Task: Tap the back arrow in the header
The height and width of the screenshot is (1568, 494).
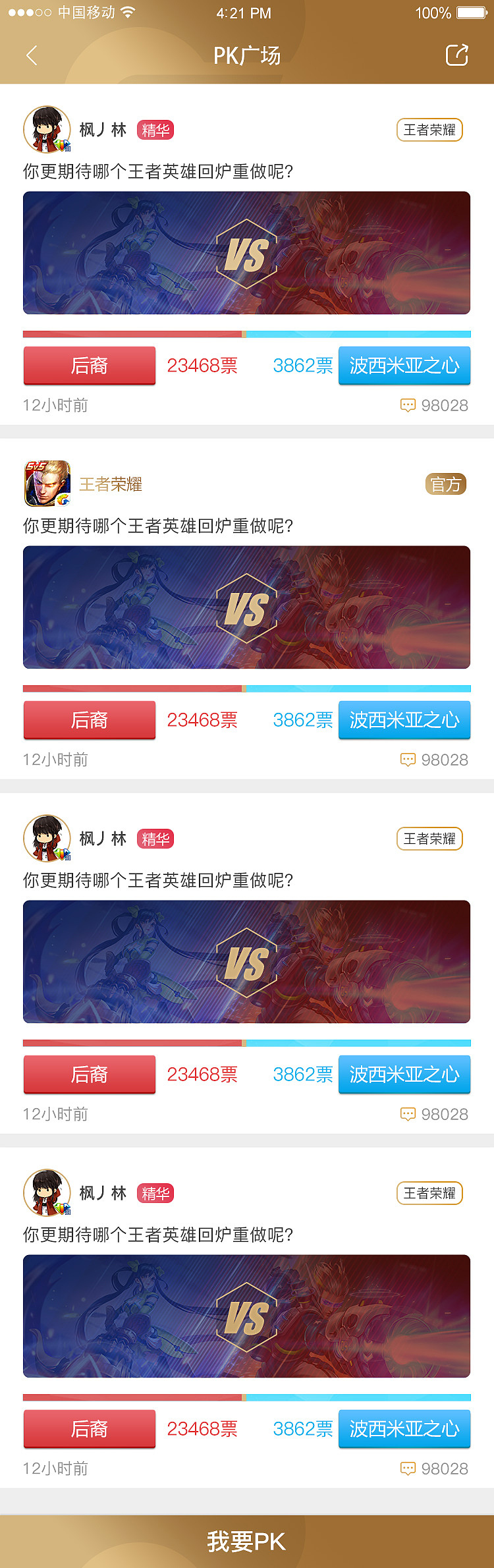Action: point(32,55)
